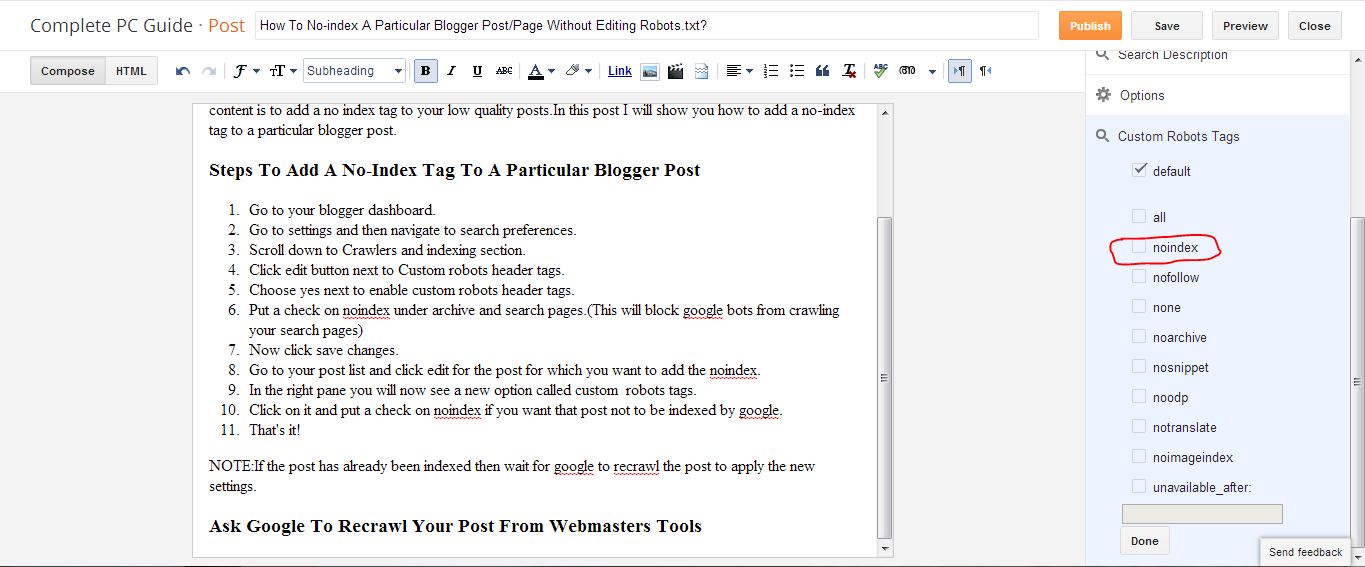Click the post title input field
The width and height of the screenshot is (1365, 567).
click(646, 26)
